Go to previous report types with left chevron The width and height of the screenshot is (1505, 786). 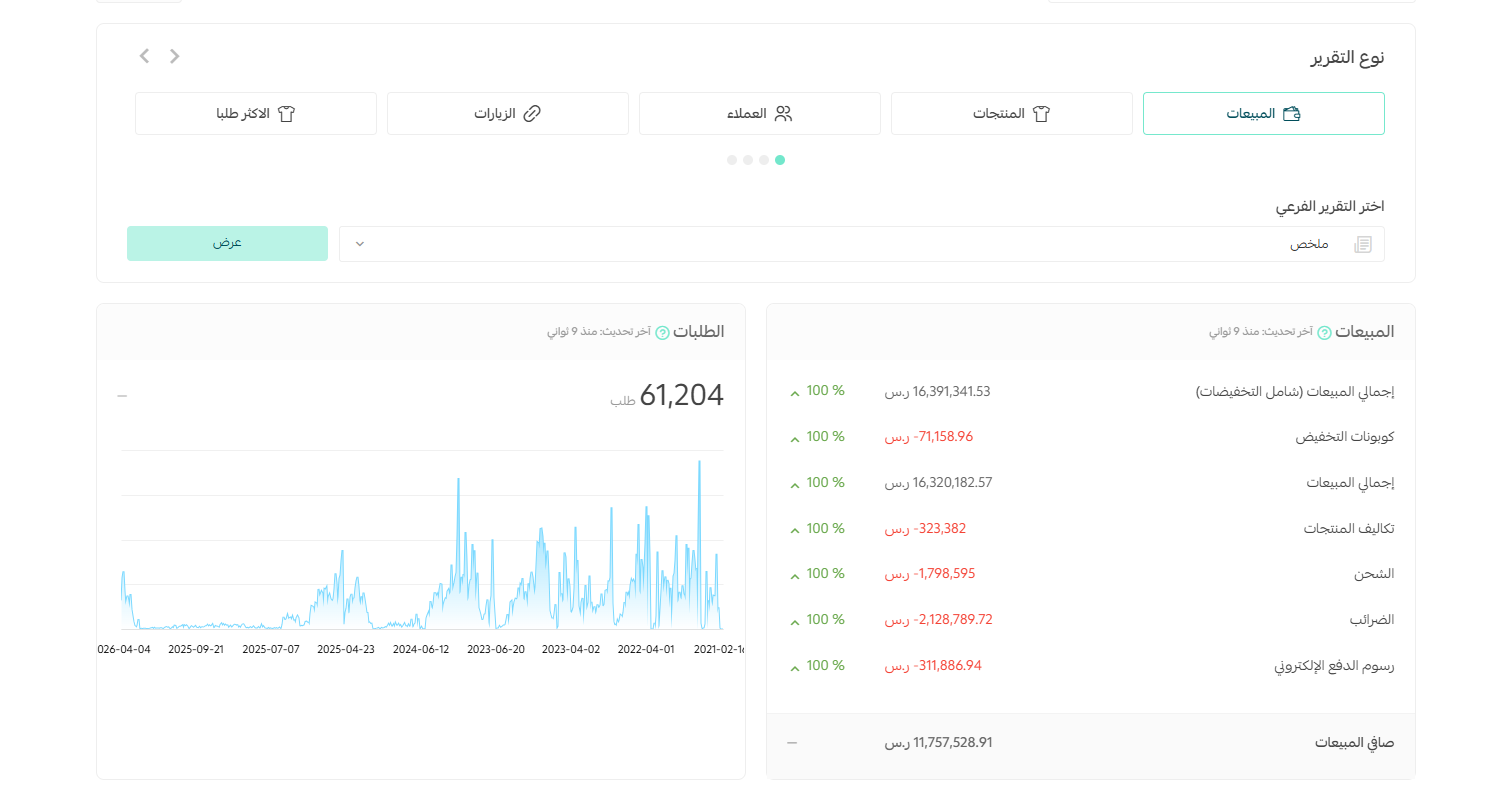144,56
